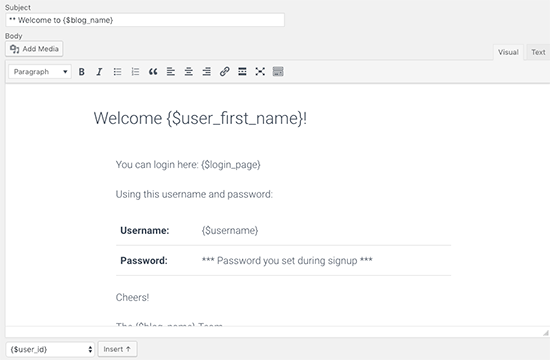Switch to the Visual editor tab

coord(508,52)
